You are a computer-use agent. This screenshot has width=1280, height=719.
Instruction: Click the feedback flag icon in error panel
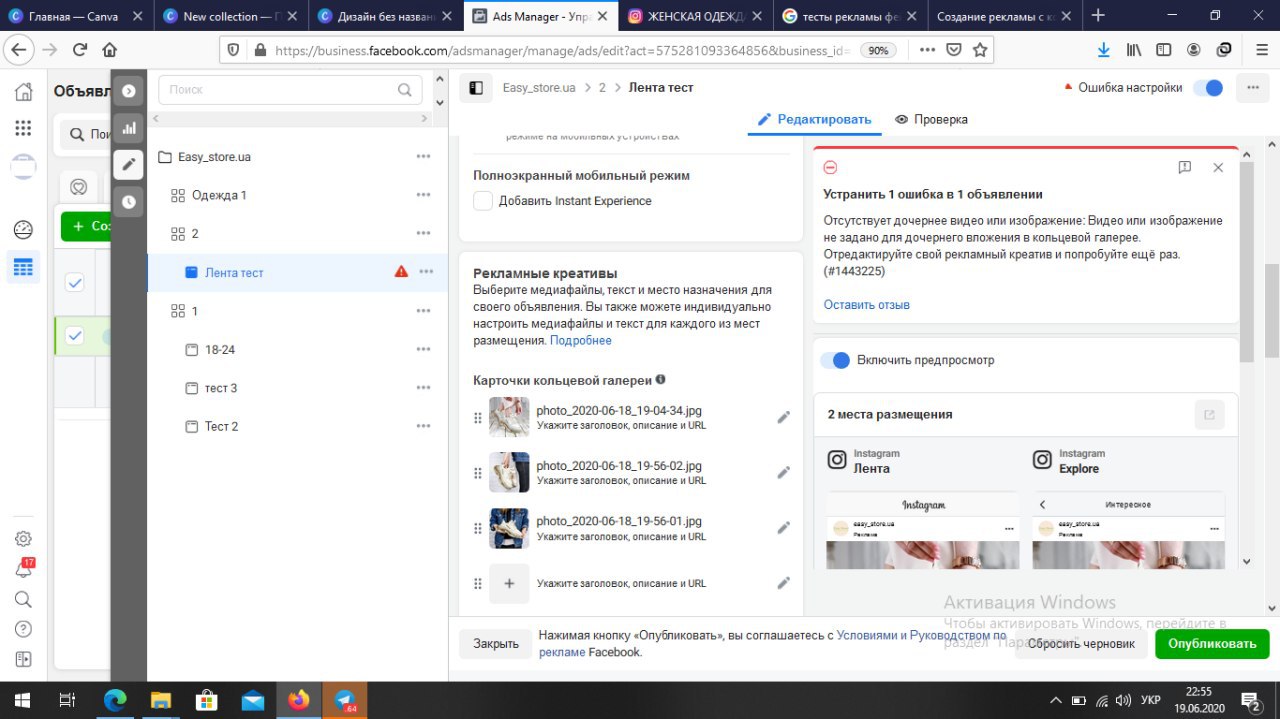(x=1184, y=168)
